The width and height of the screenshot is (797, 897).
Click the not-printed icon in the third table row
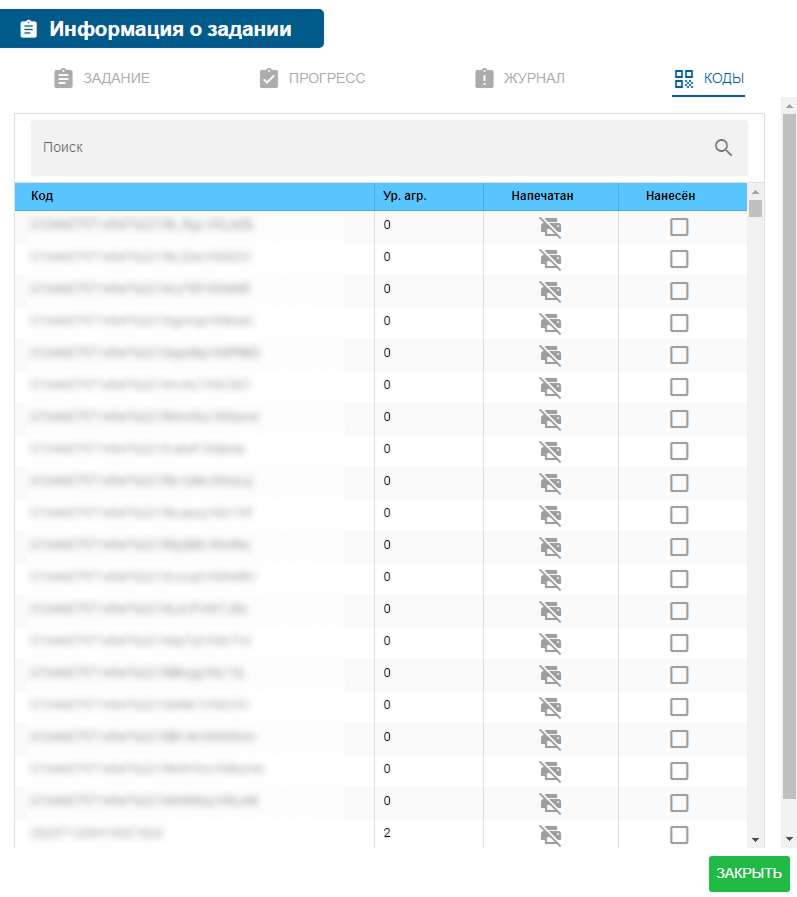click(550, 292)
